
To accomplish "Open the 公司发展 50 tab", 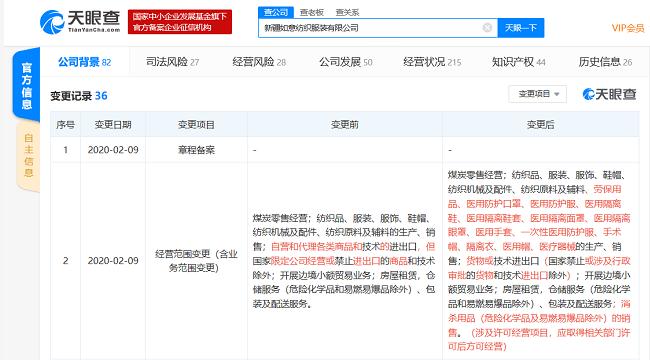I will [346, 62].
